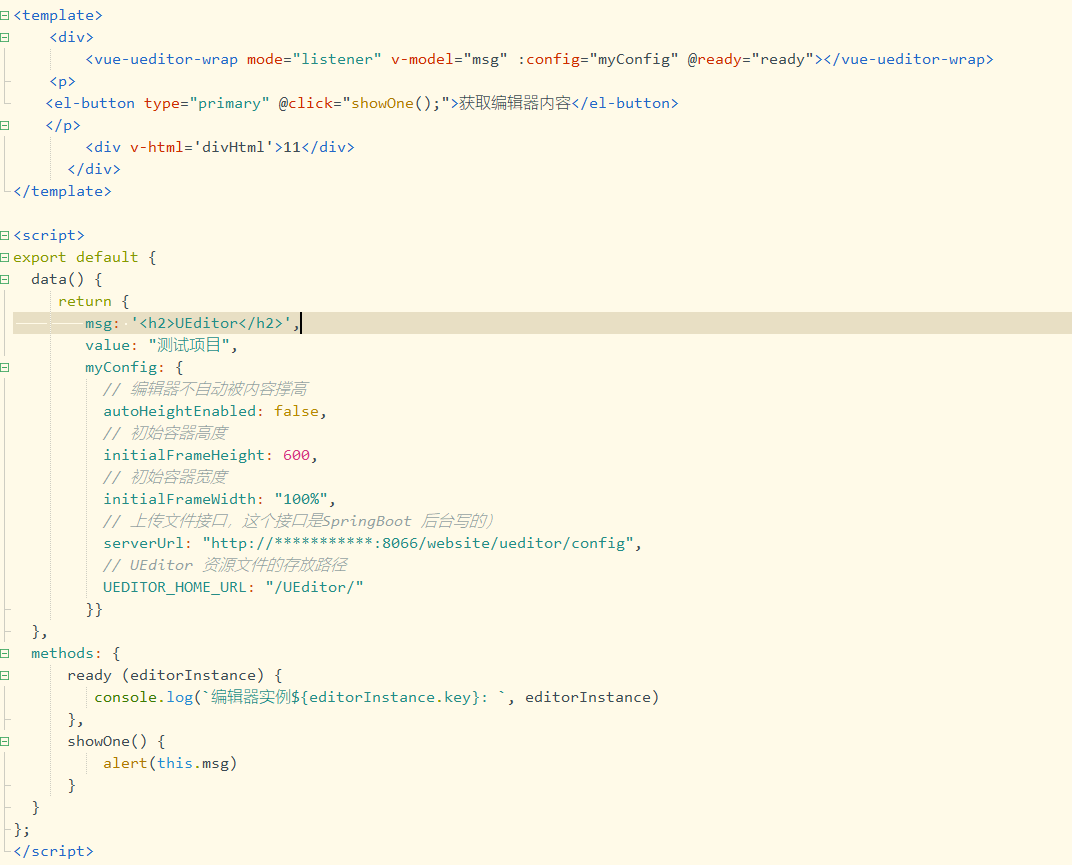Click the opening <p> tag

pos(62,81)
